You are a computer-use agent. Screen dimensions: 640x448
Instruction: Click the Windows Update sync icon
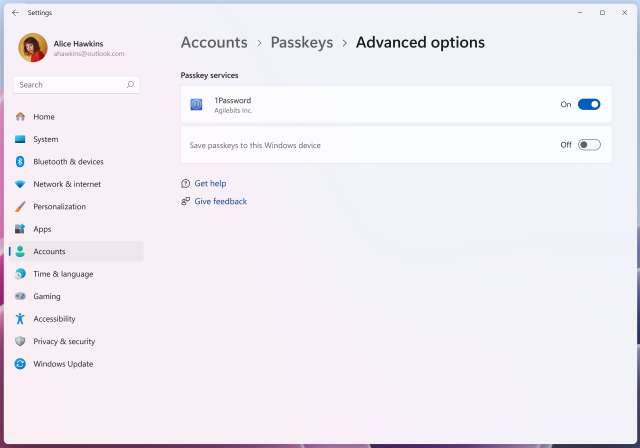[20, 364]
